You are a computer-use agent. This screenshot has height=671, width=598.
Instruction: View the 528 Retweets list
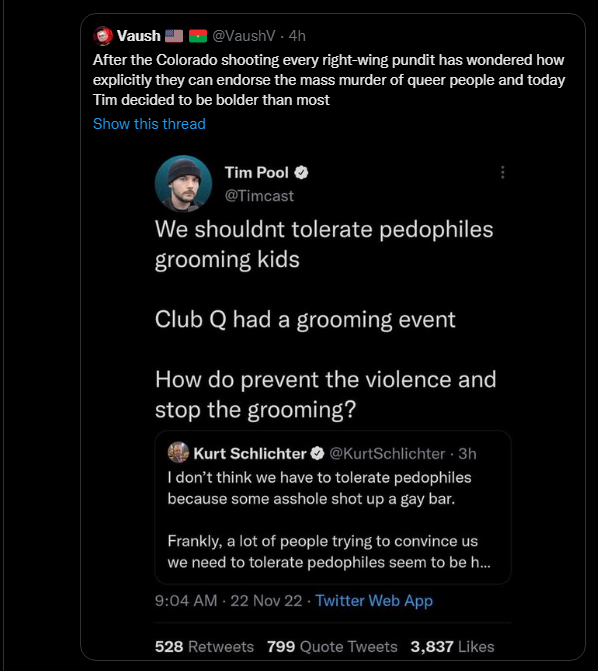204,647
